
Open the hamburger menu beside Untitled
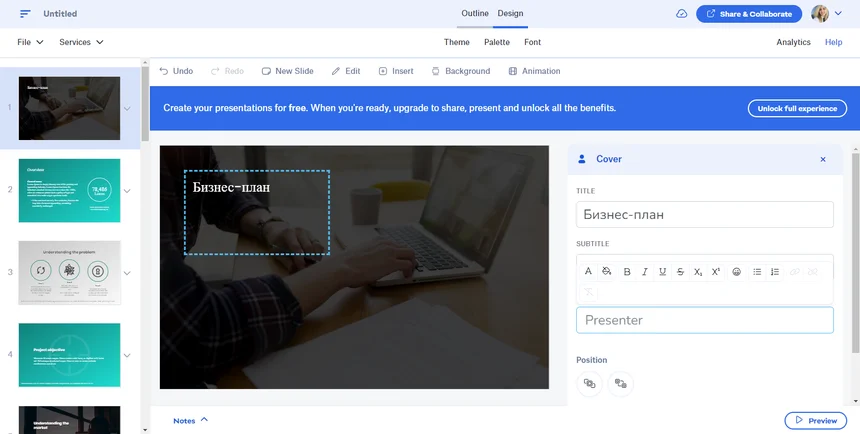coord(25,14)
